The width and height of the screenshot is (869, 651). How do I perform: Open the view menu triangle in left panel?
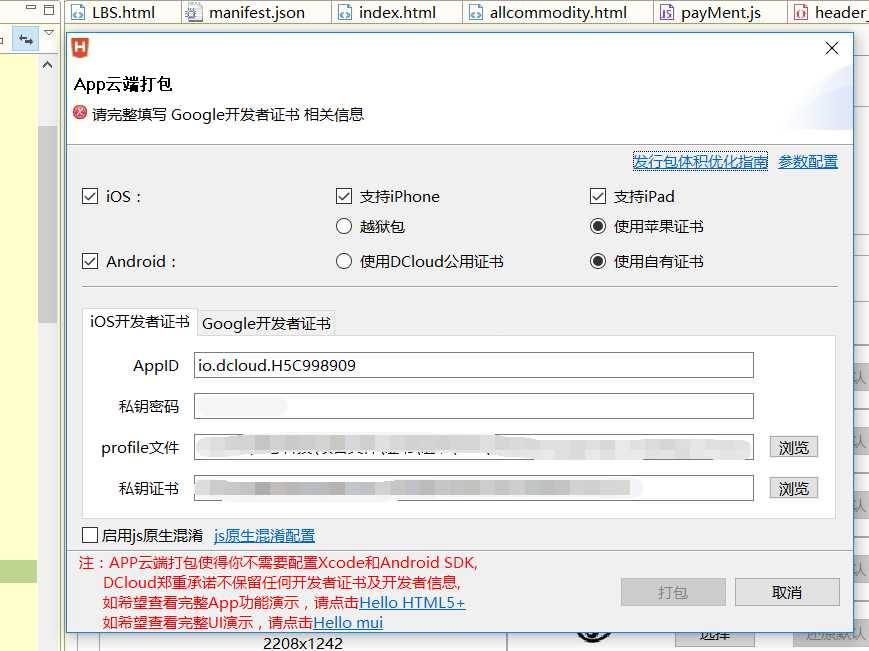coord(49,34)
